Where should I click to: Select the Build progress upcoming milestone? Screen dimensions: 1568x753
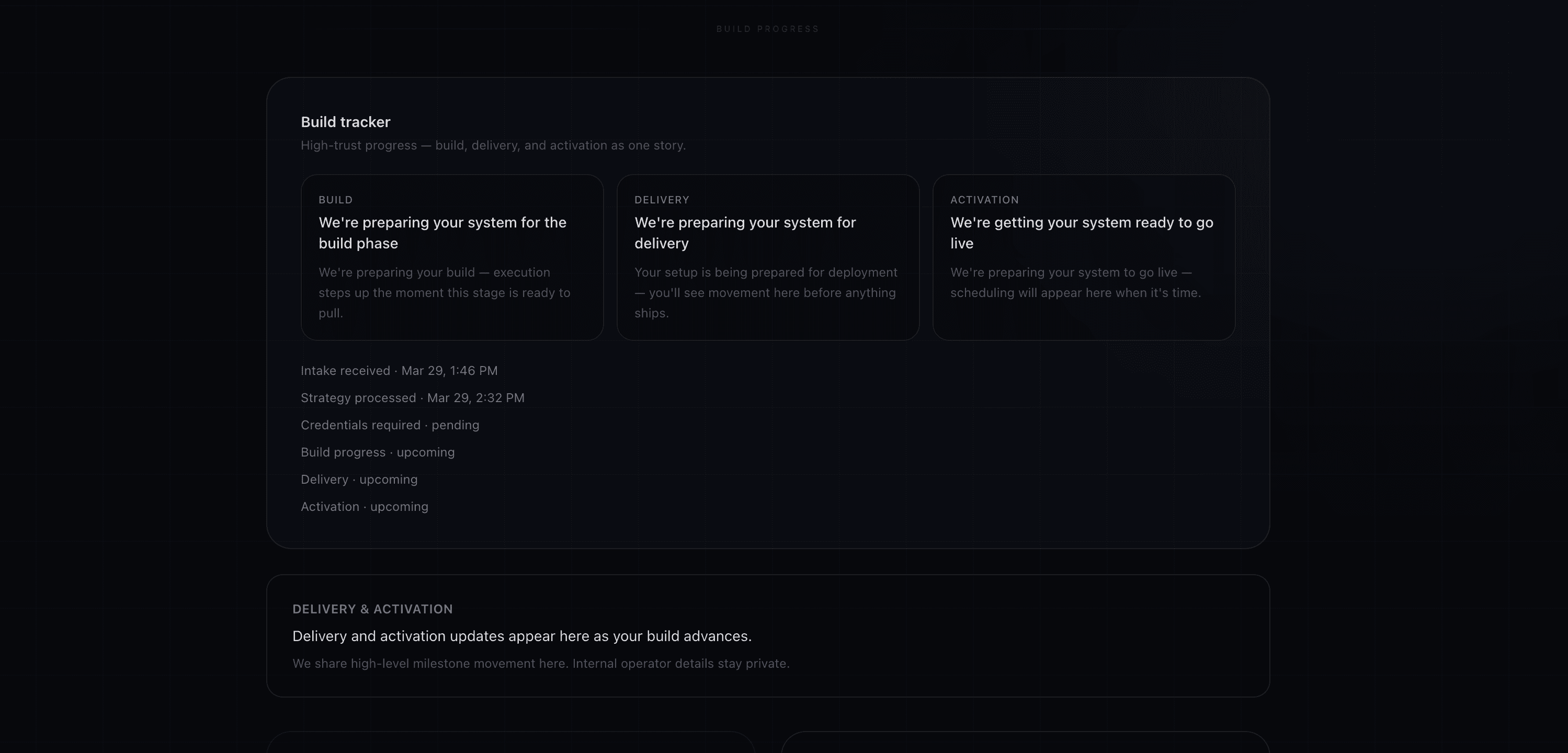point(378,452)
